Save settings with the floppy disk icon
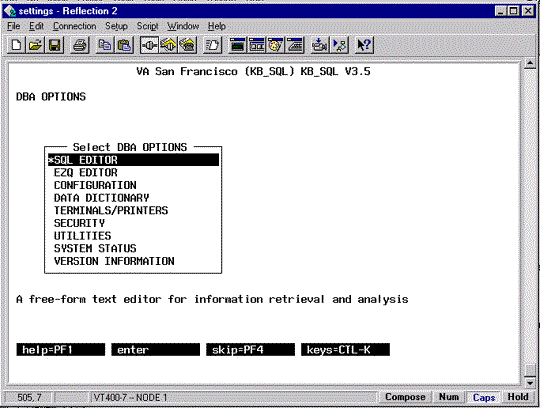This screenshot has height=408, width=540. 54,45
